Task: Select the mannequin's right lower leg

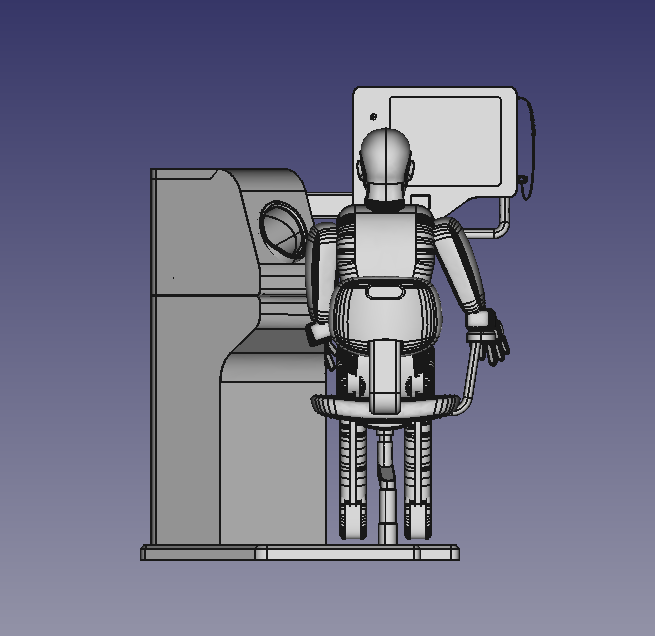Action: [x=417, y=470]
